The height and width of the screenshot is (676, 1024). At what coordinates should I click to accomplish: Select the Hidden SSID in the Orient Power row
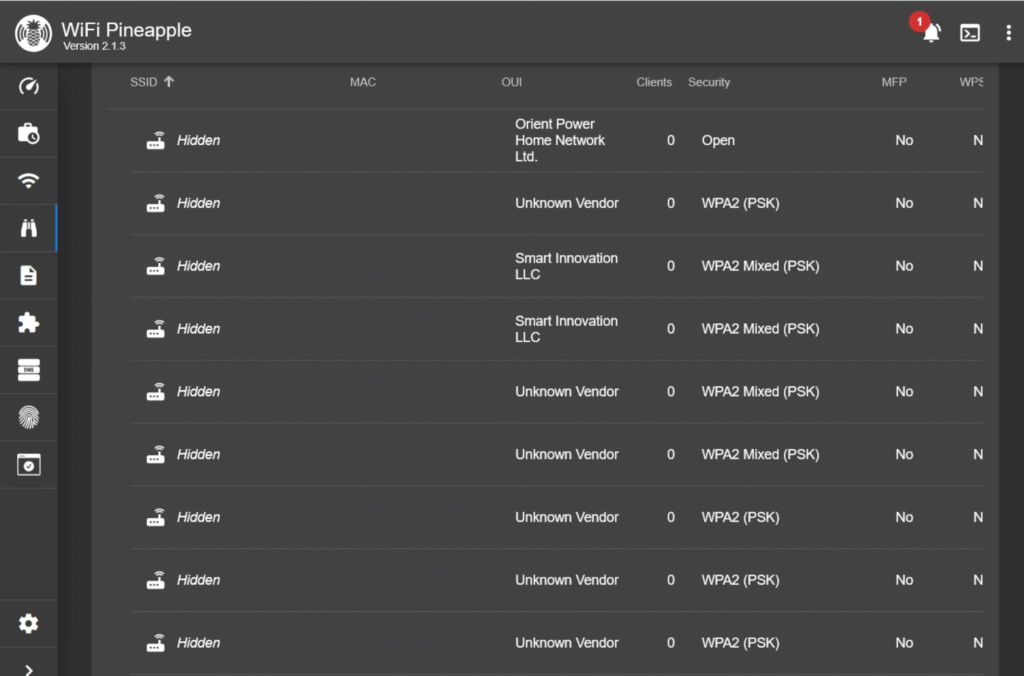coord(199,140)
